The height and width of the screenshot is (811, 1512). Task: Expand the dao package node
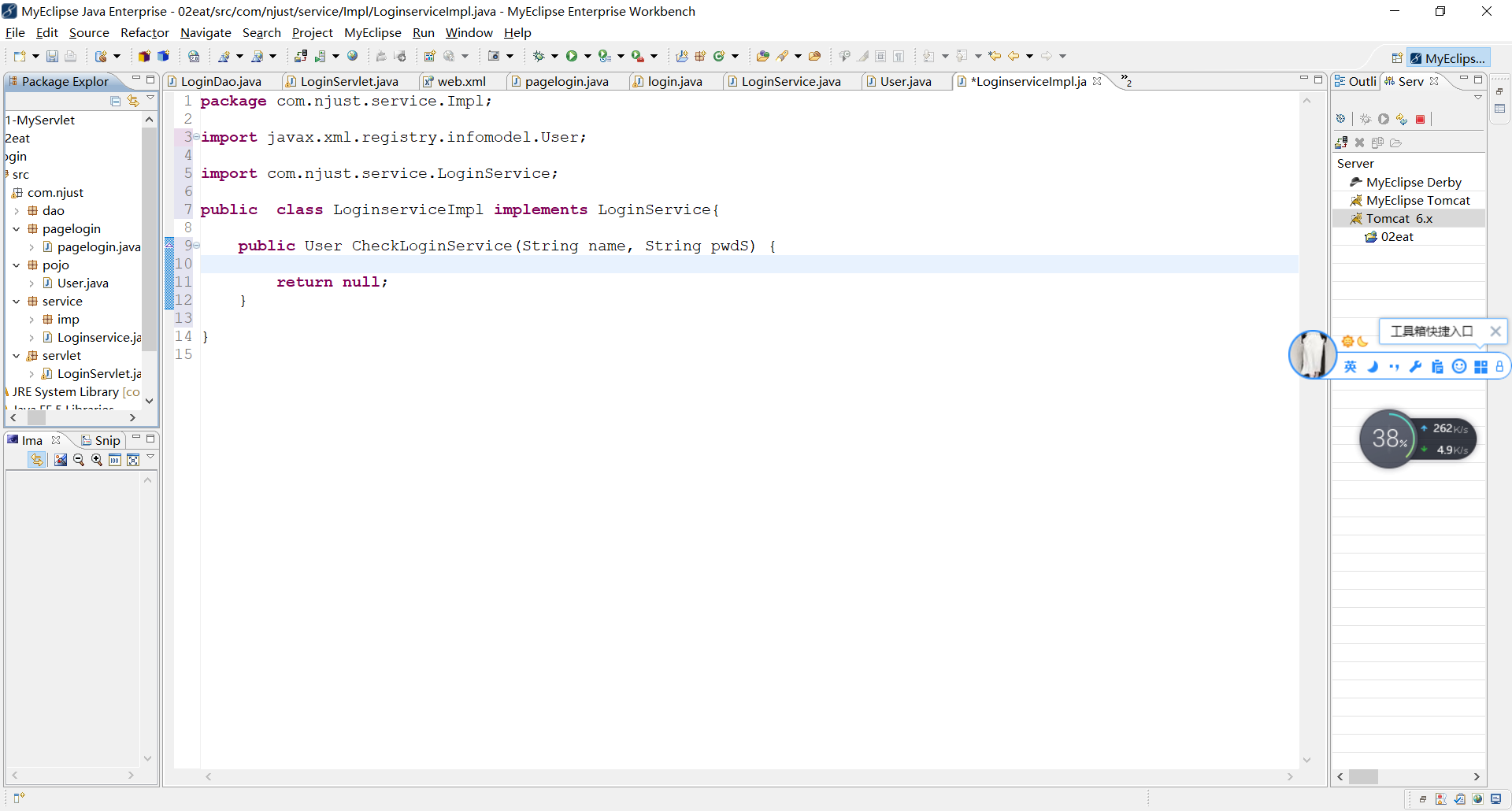click(17, 211)
